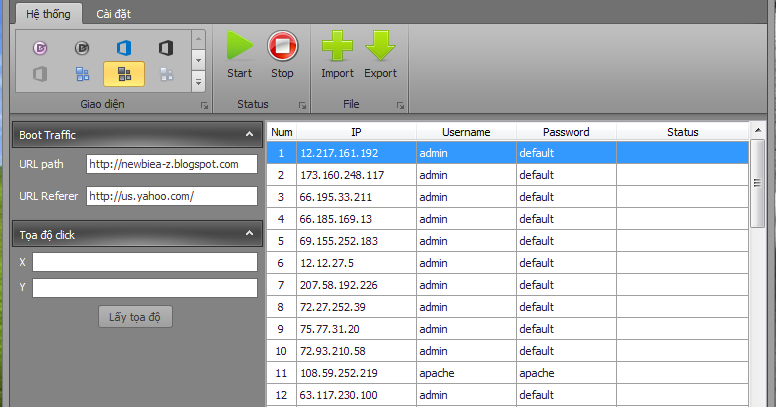Viewport: 776px width, 407px height.
Task: Apply the light gray Office skin icon
Action: pyautogui.click(x=40, y=74)
